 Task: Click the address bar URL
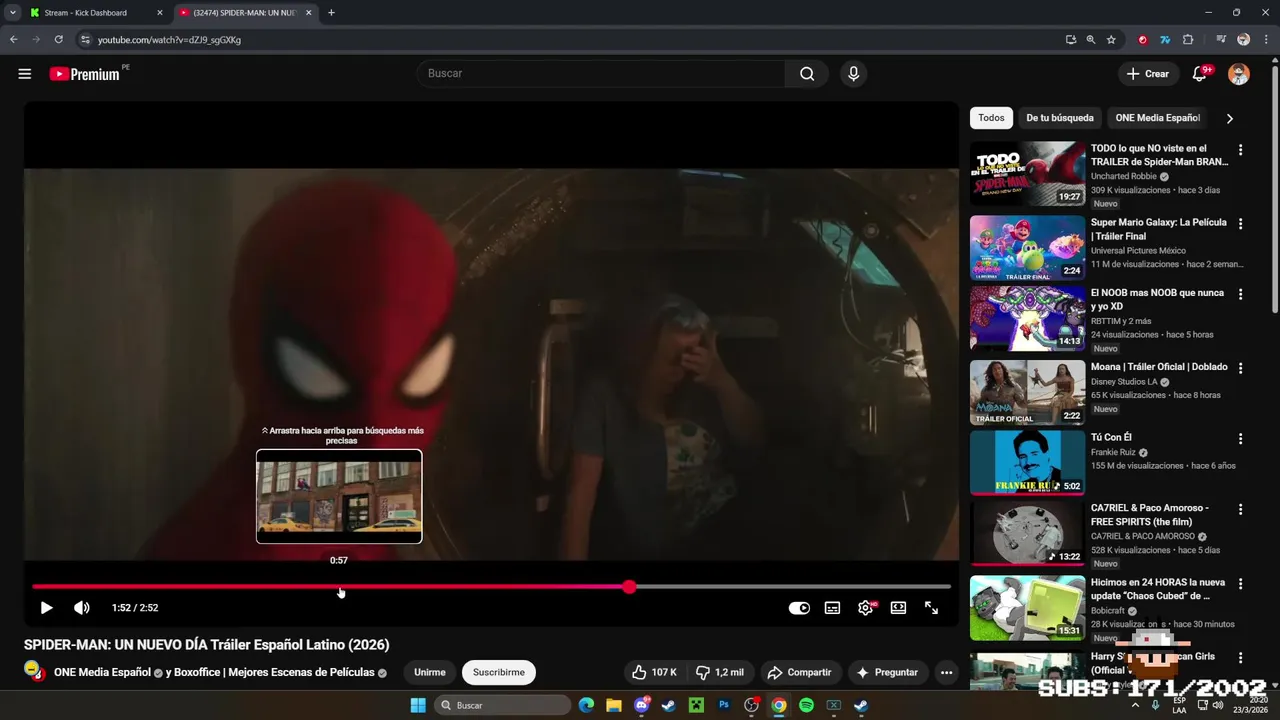click(169, 40)
